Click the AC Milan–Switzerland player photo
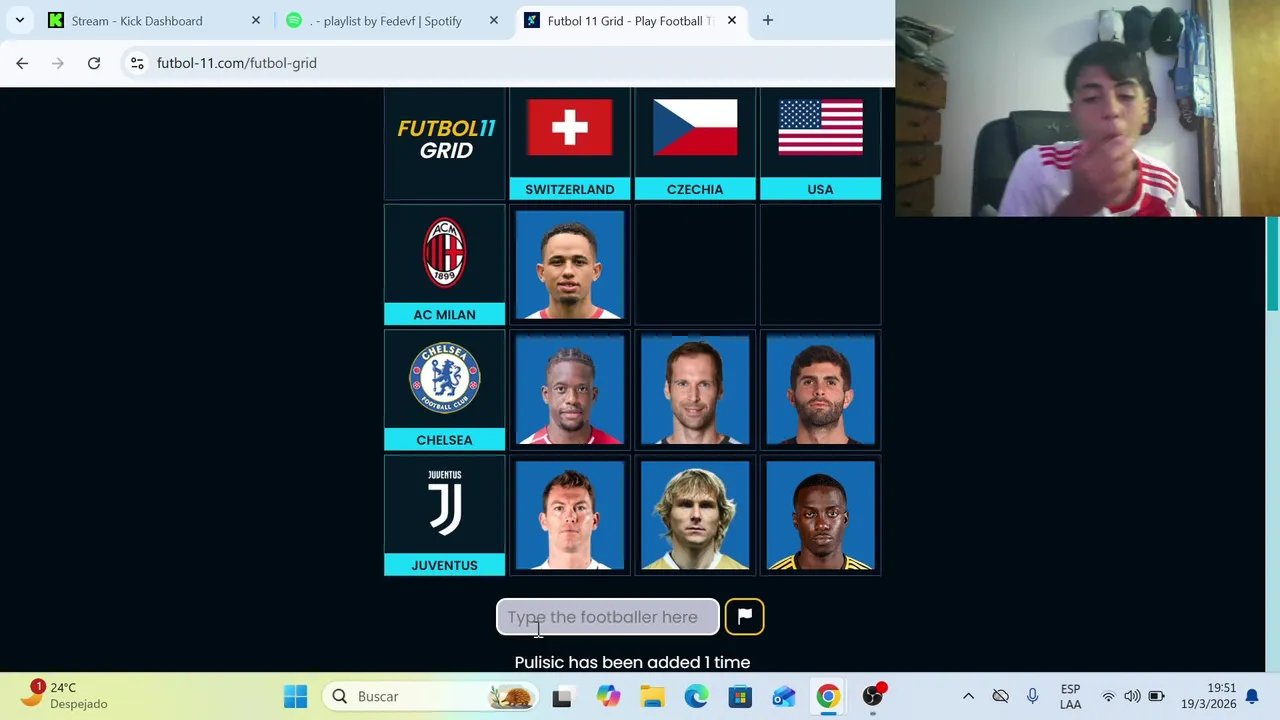Viewport: 1280px width, 720px height. [570, 265]
